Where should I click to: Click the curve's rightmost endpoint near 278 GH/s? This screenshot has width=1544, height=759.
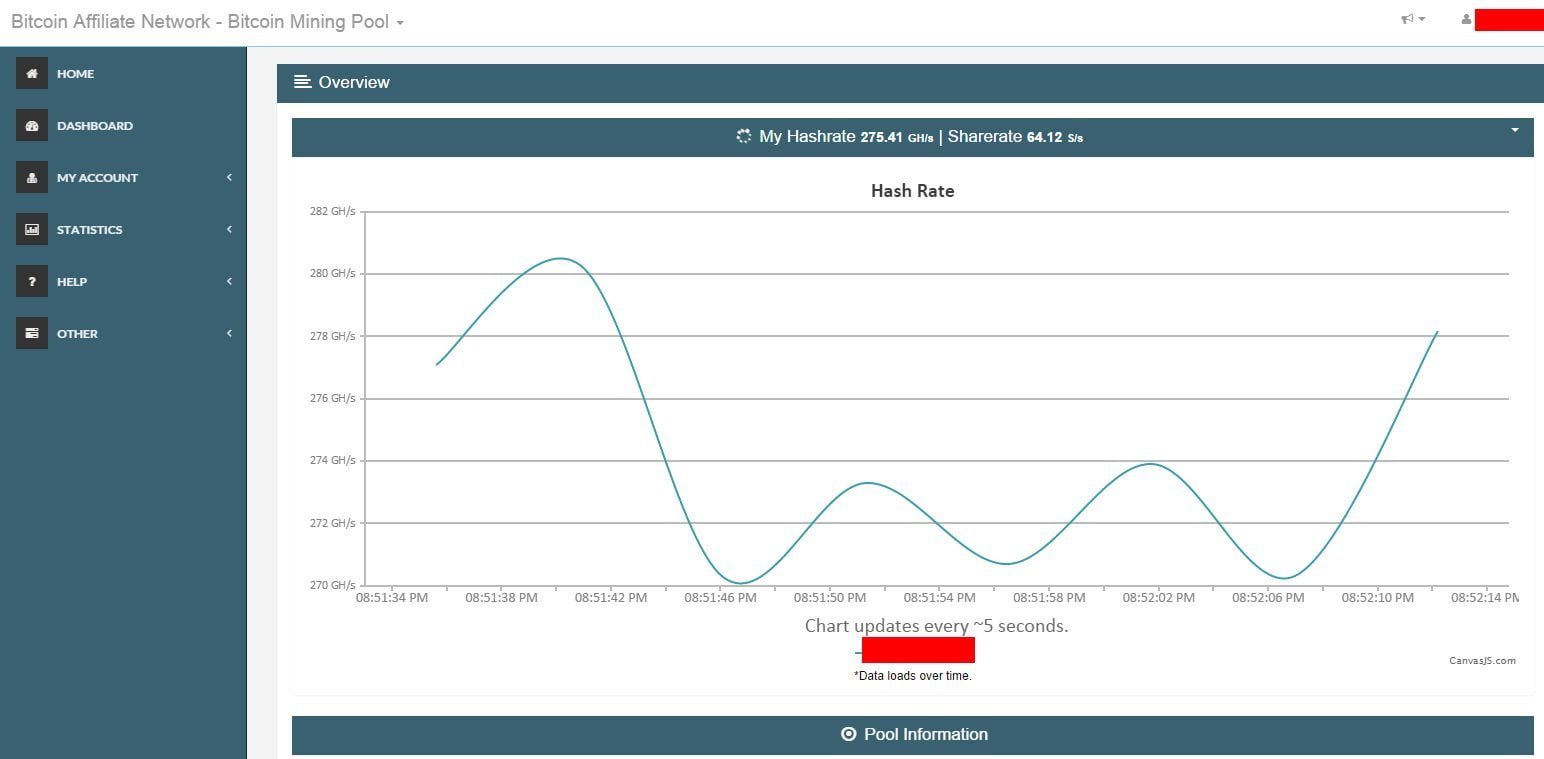coord(1437,331)
